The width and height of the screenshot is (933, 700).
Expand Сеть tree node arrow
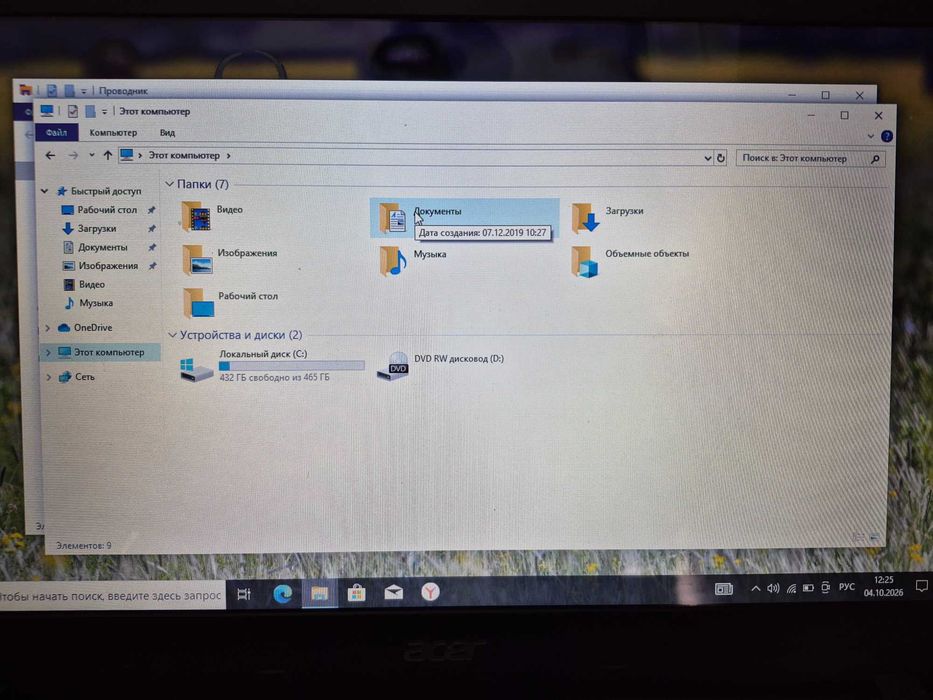coord(48,377)
